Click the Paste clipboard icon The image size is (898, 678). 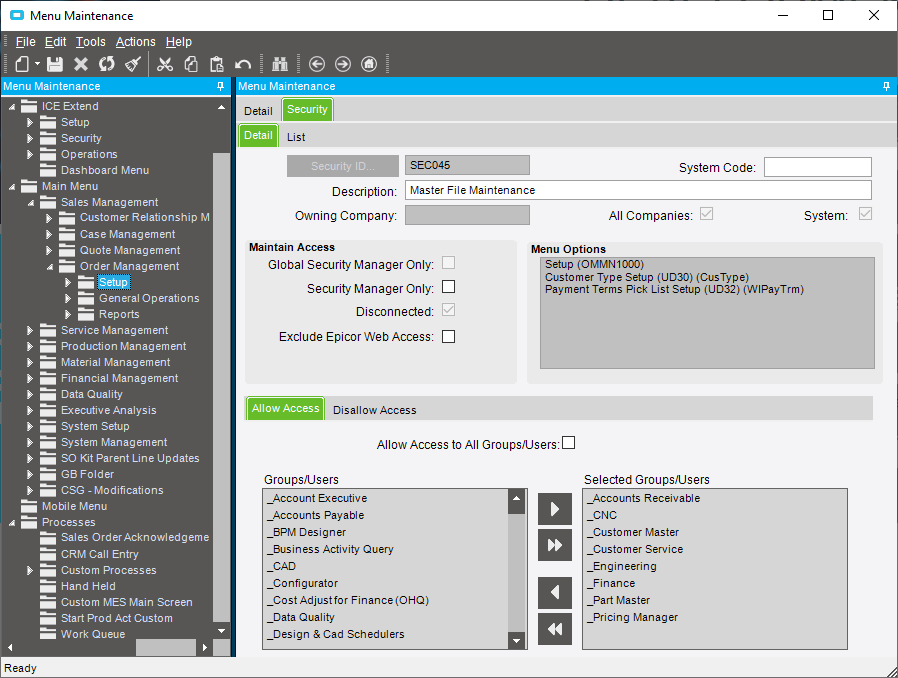[216, 64]
